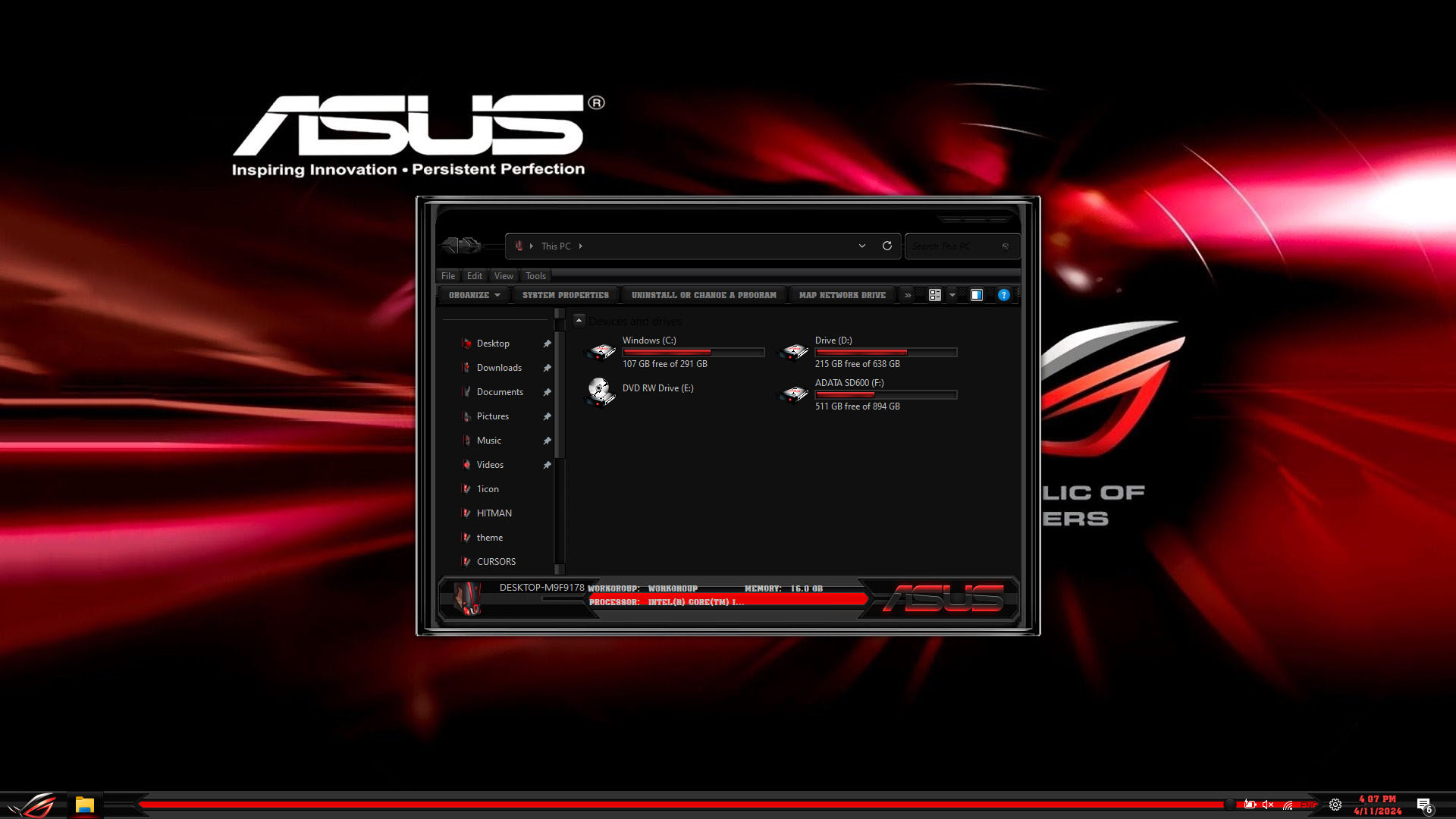1456x819 pixels.
Task: Open the ADATA SD600 (F:) drive icon
Action: (x=795, y=394)
